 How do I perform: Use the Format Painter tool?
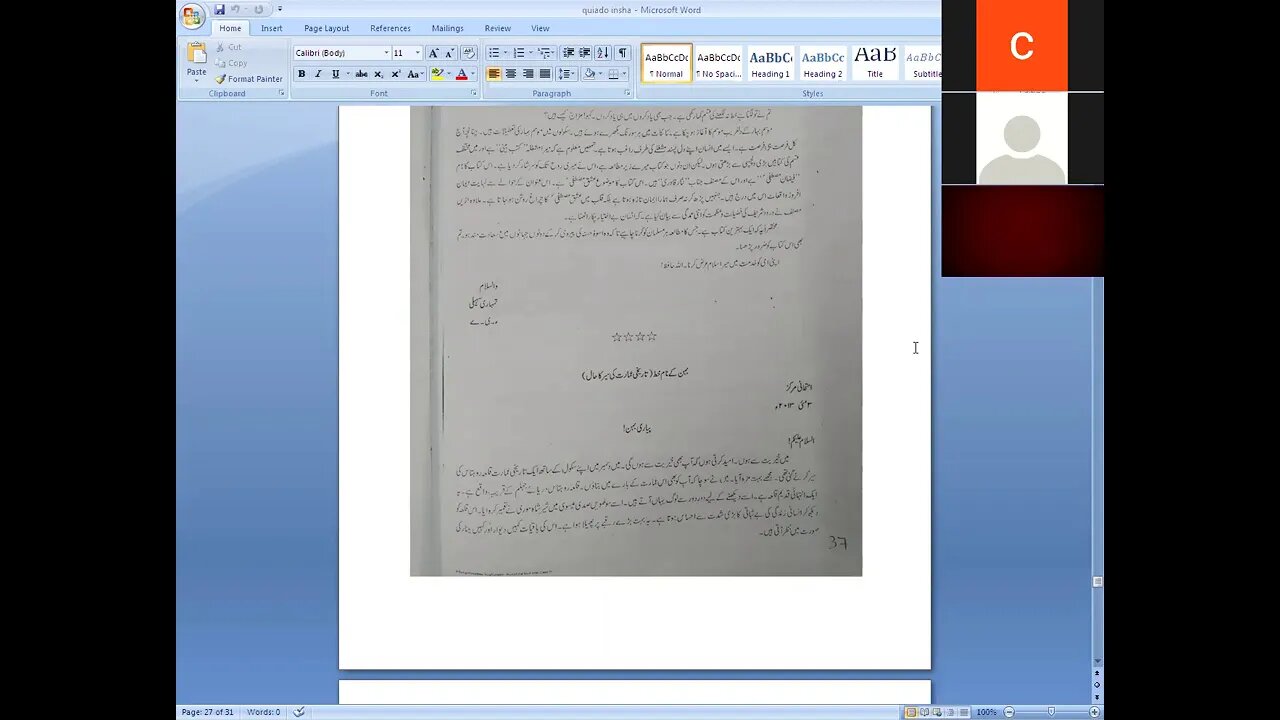point(249,79)
